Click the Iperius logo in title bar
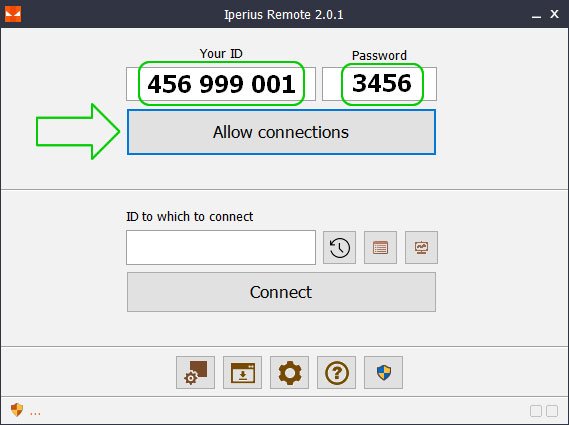 (x=13, y=14)
